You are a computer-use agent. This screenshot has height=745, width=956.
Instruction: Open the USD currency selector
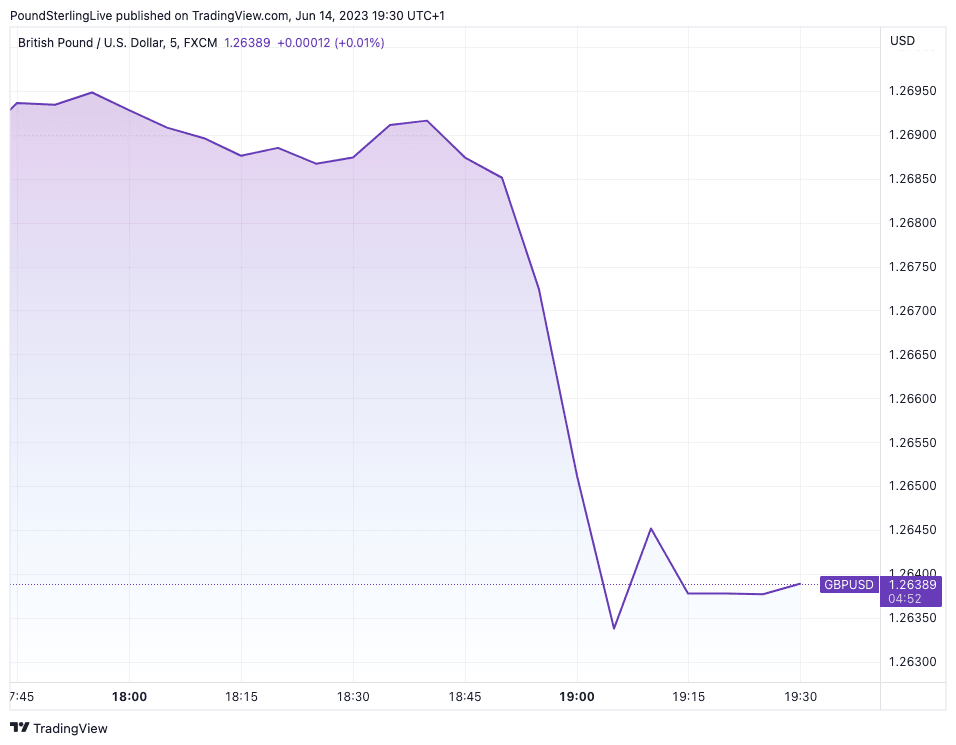tap(902, 41)
